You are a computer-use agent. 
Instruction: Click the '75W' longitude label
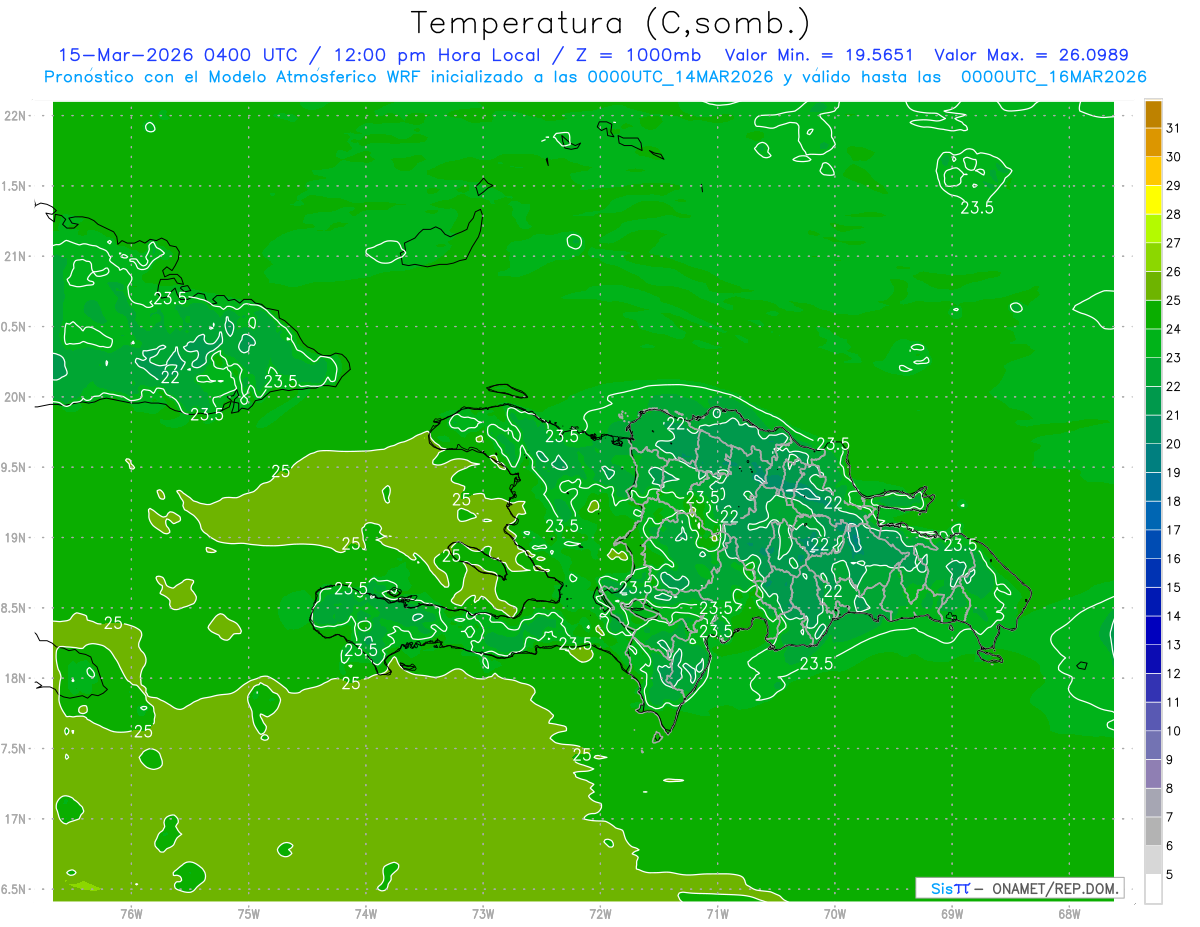click(x=249, y=913)
